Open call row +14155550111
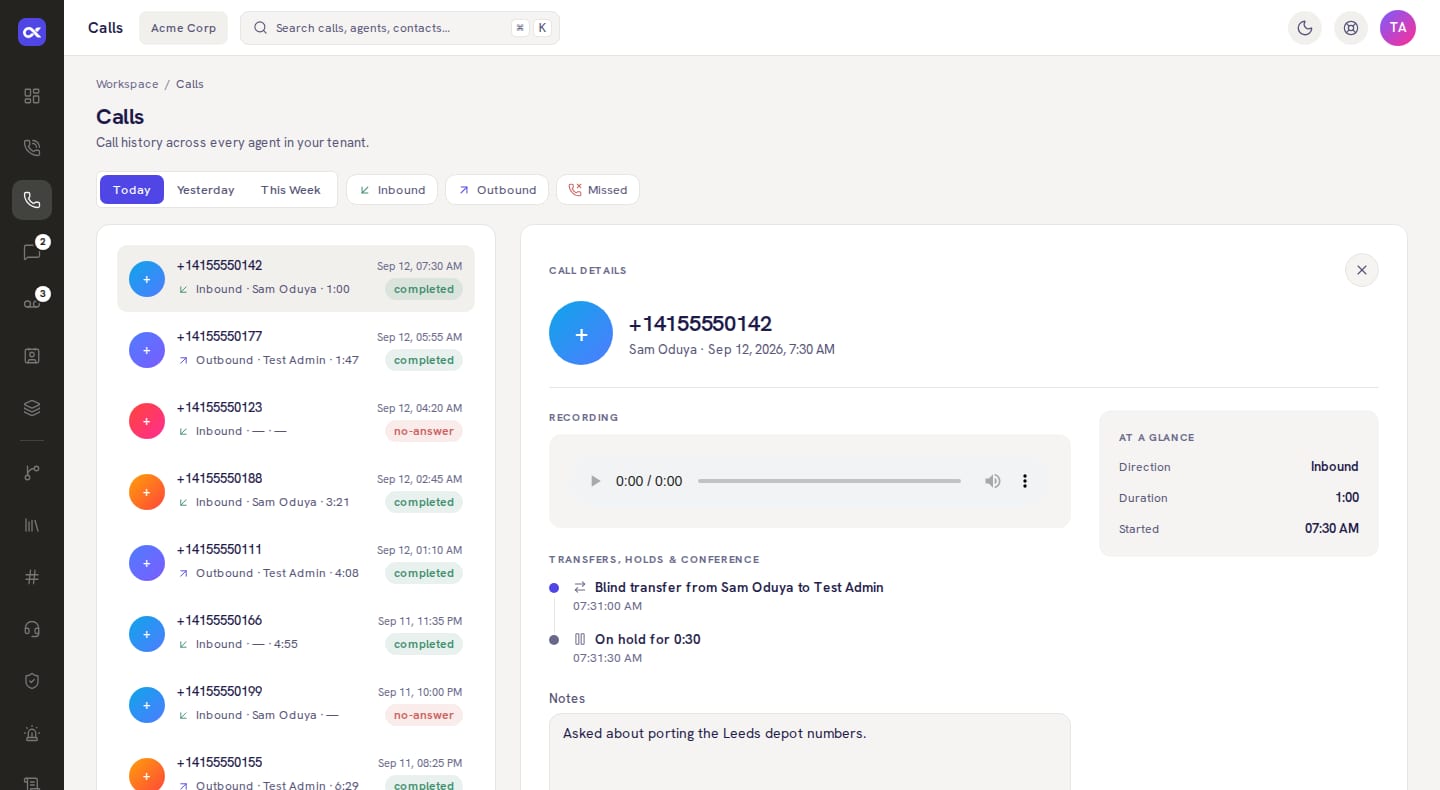Screen dimensions: 1440x790 (x=296, y=562)
